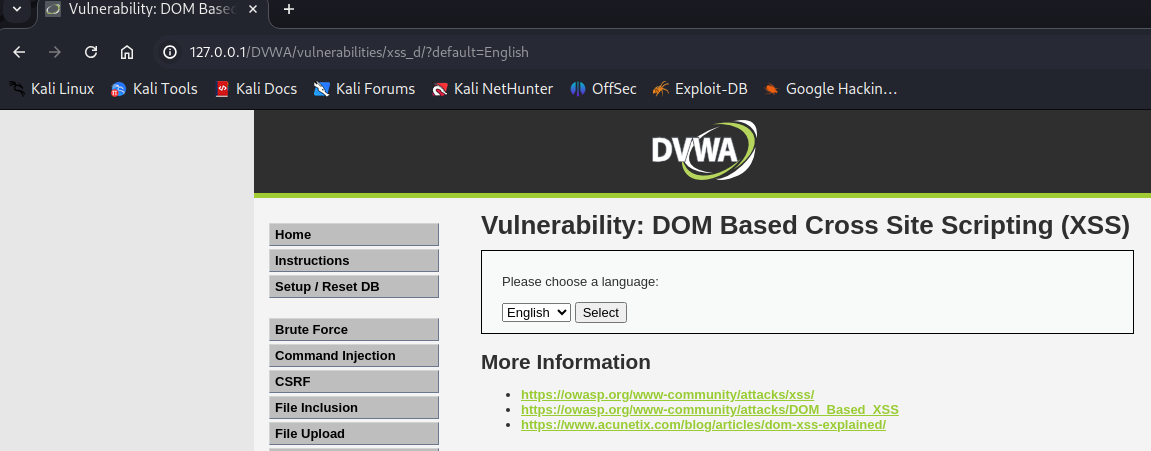Click the 'More Information' heading
This screenshot has width=1151, height=451.
coord(565,362)
